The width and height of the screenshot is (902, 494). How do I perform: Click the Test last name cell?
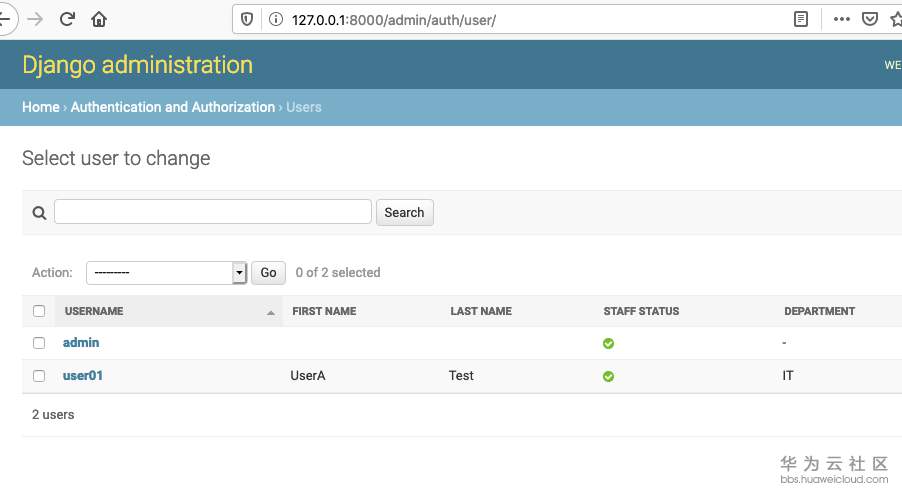coord(461,376)
